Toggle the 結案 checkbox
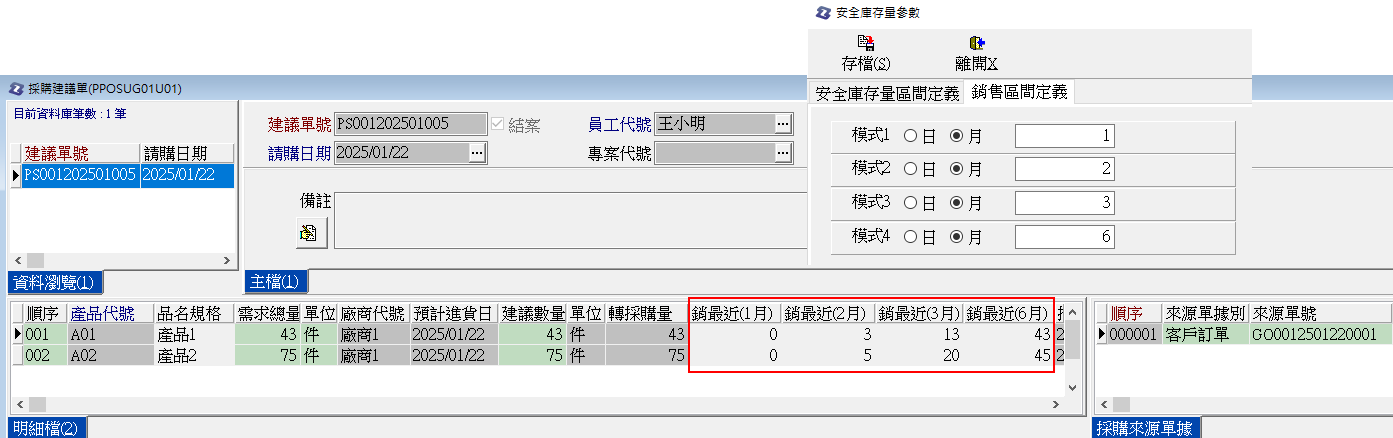Screen dimensions: 1393x438 (x=497, y=125)
